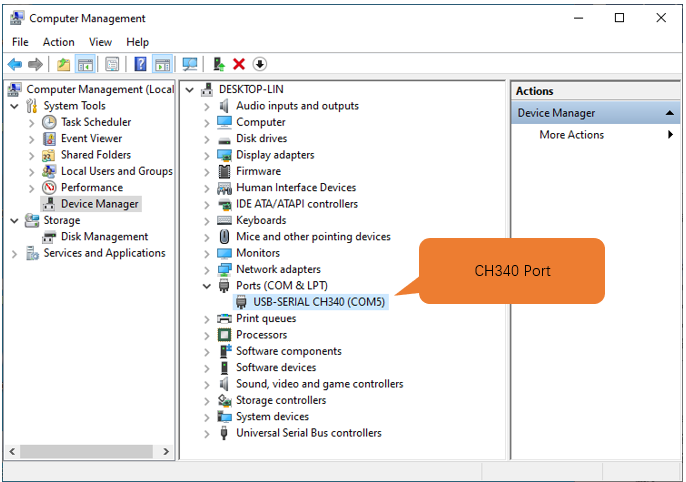Image resolution: width=686 pixels, height=482 pixels.
Task: Expand the More Actions submenu arrow
Action: [x=670, y=135]
